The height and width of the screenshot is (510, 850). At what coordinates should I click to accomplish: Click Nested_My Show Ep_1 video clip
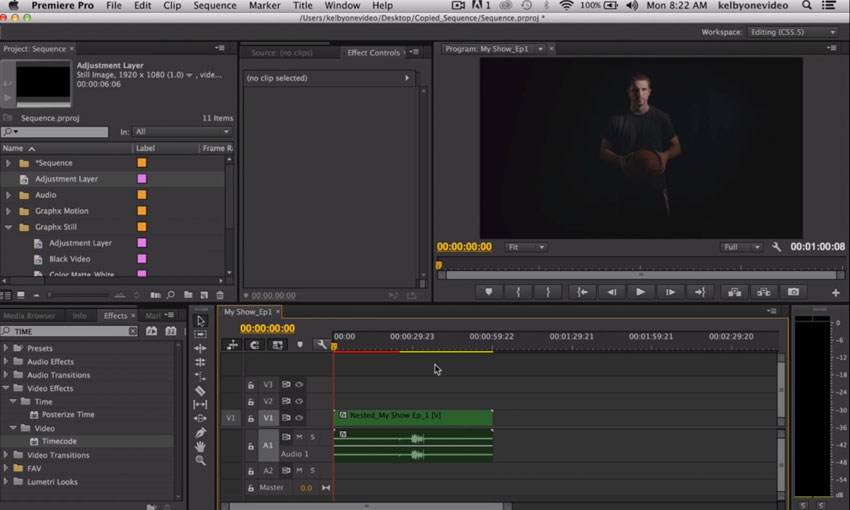(x=413, y=417)
